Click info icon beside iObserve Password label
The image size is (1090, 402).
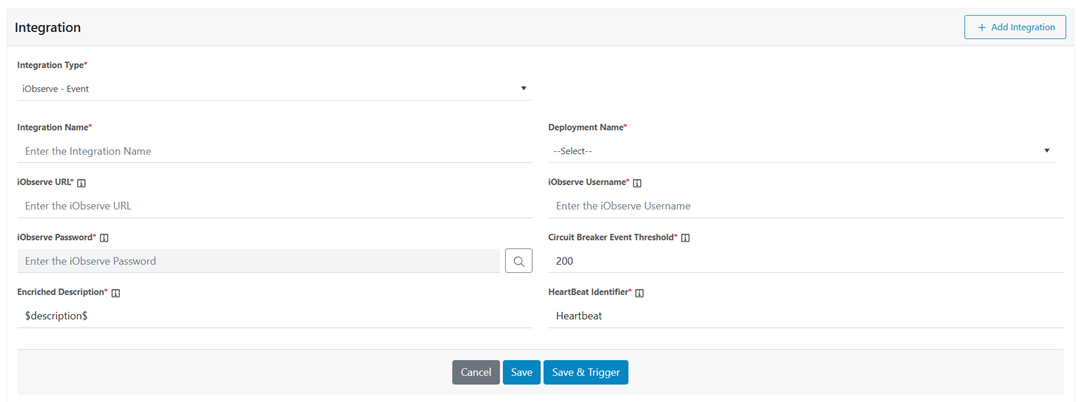pos(104,238)
